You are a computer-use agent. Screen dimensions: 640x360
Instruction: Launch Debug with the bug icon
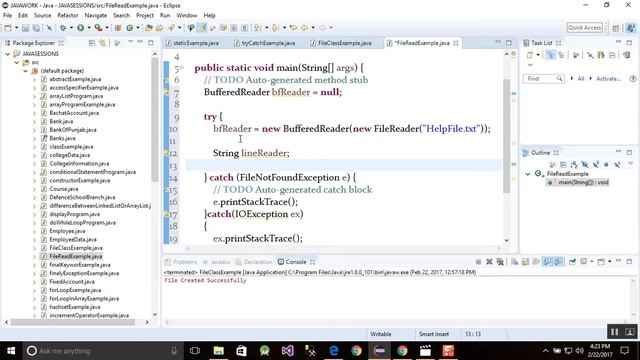(63, 28)
